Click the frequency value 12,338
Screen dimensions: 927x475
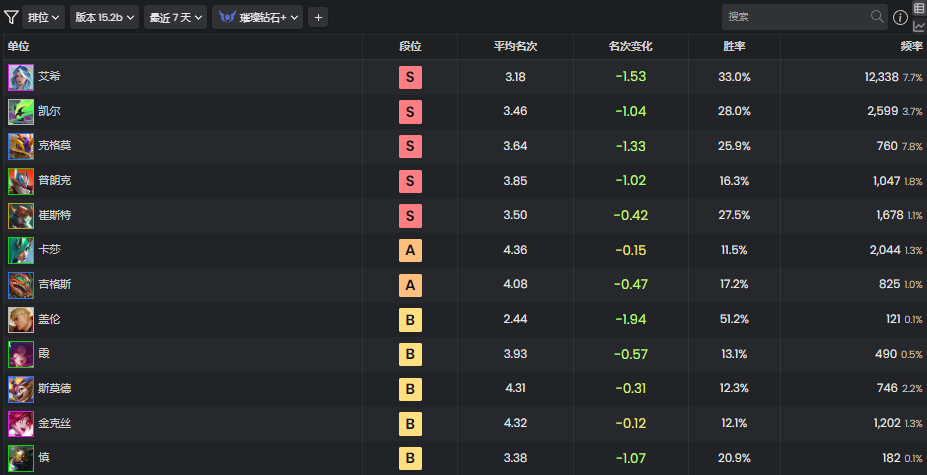(x=881, y=77)
